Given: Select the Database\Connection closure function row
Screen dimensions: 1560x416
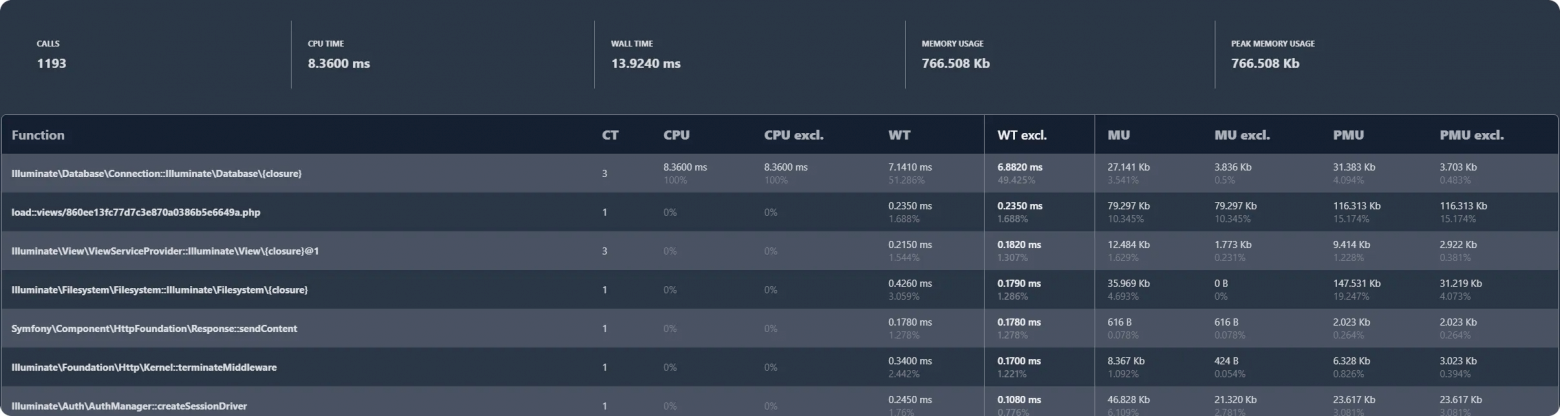Looking at the screenshot, I should 157,174.
